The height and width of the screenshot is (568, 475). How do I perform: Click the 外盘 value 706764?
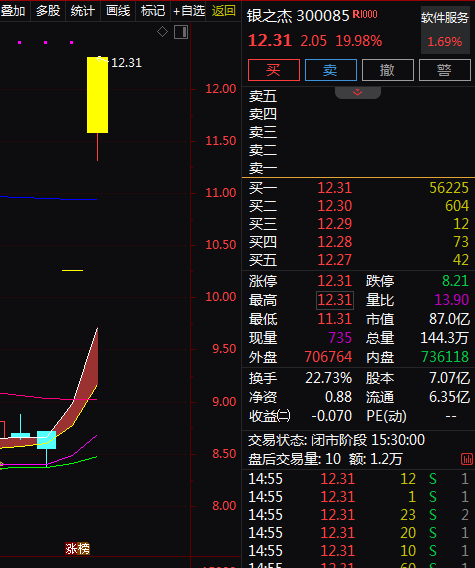click(x=328, y=357)
